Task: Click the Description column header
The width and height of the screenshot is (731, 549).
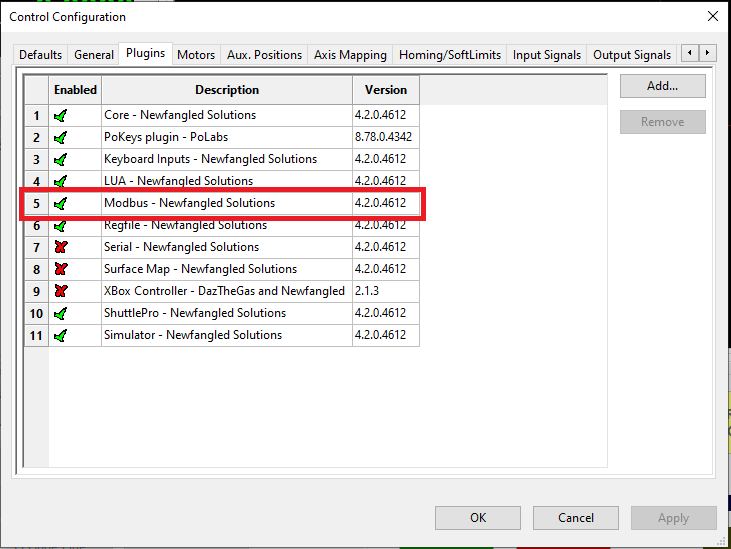Action: click(227, 90)
